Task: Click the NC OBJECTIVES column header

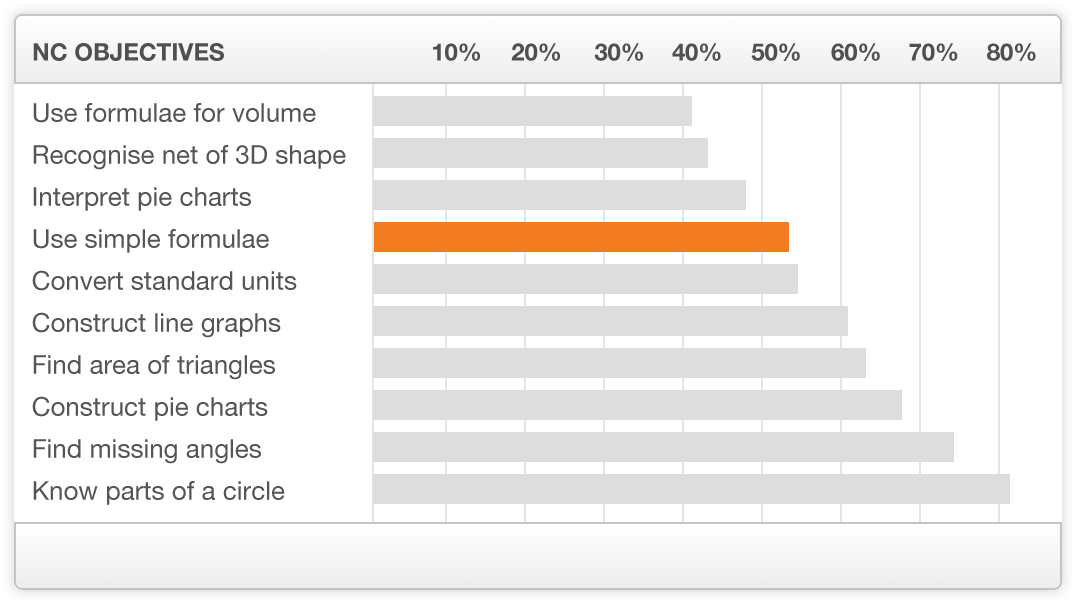Action: click(128, 53)
